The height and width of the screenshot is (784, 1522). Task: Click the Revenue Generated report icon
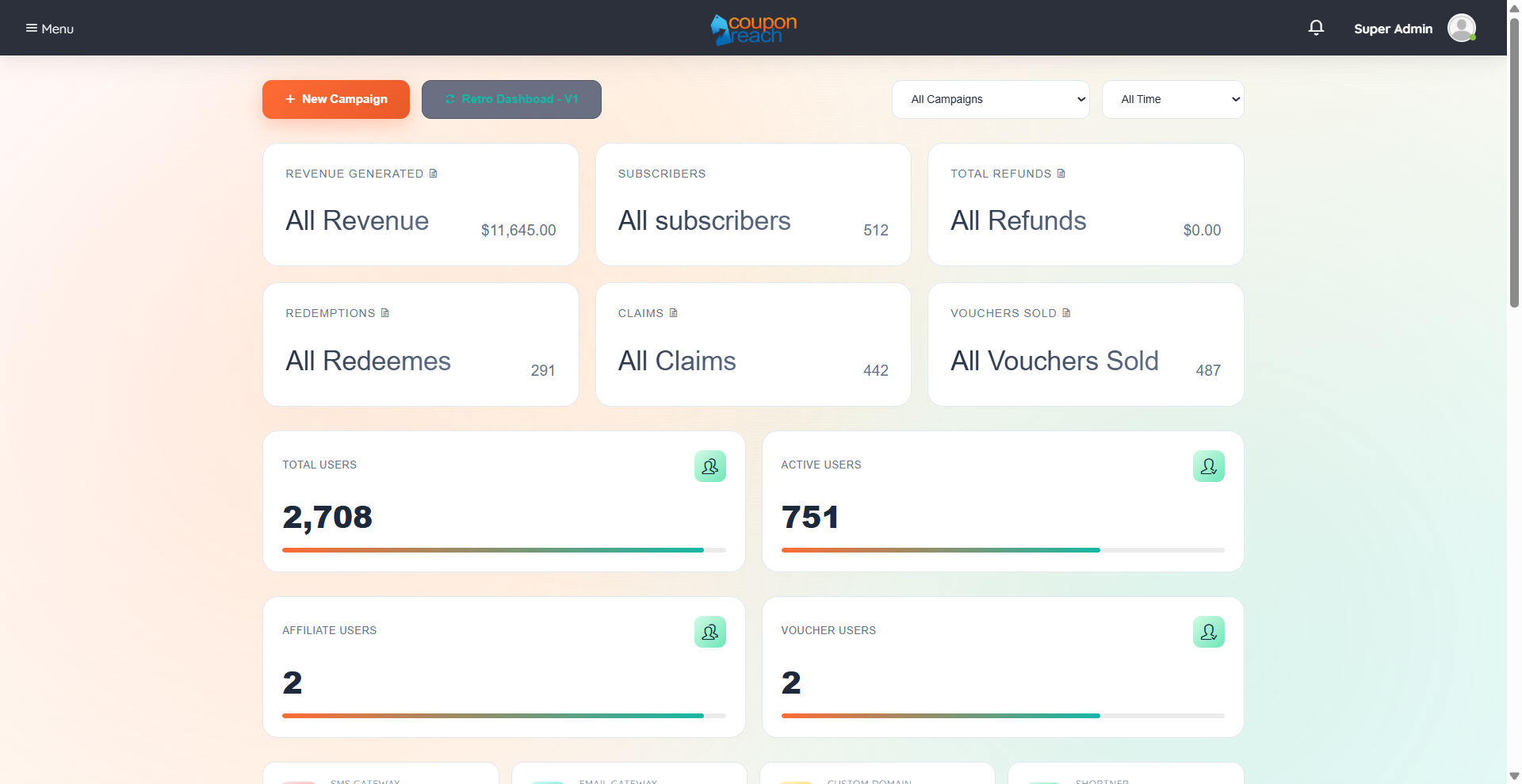[434, 174]
